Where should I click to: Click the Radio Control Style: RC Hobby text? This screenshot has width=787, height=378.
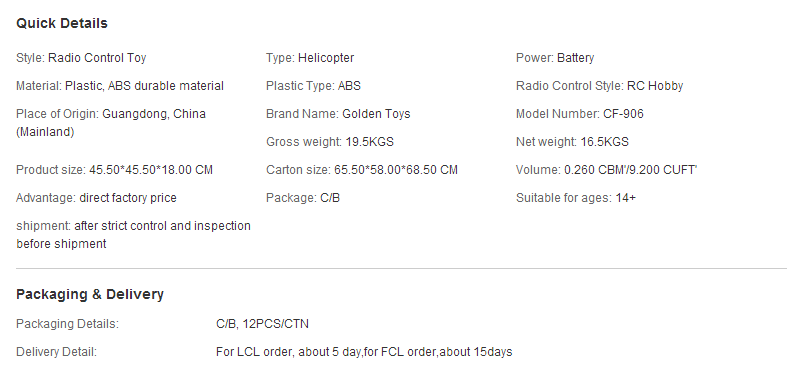[599, 86]
